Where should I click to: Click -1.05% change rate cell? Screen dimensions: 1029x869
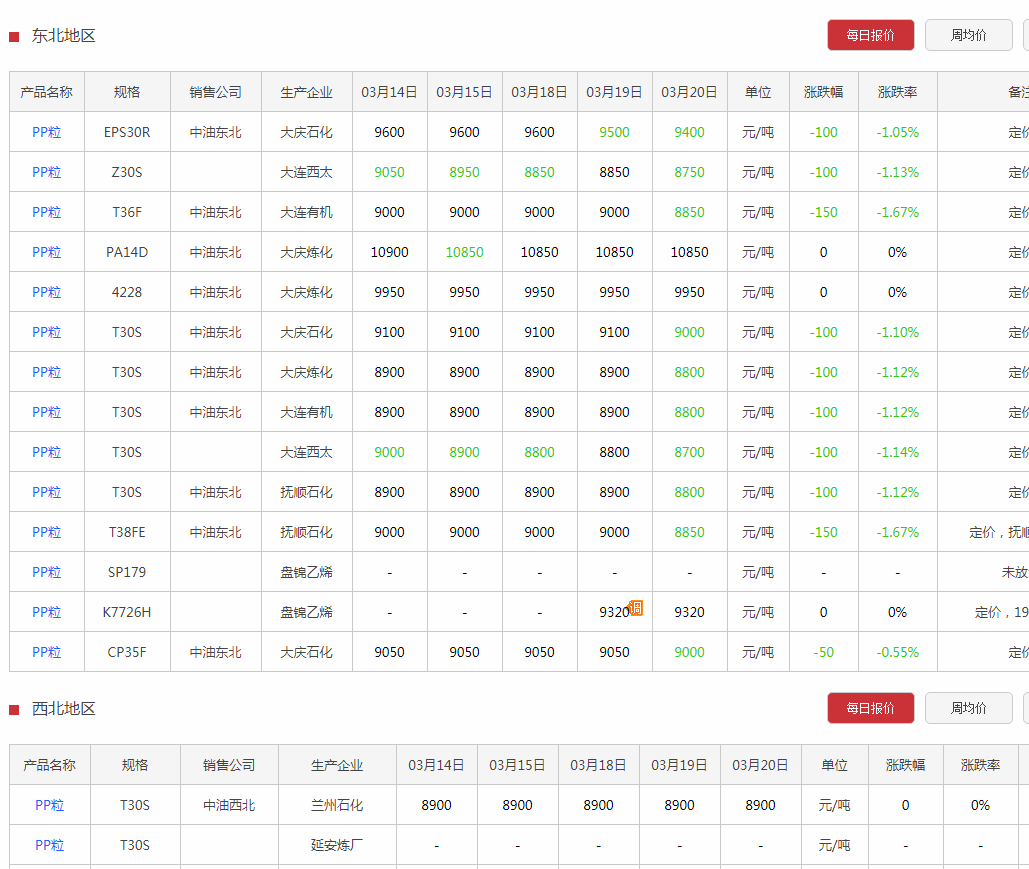pos(898,132)
